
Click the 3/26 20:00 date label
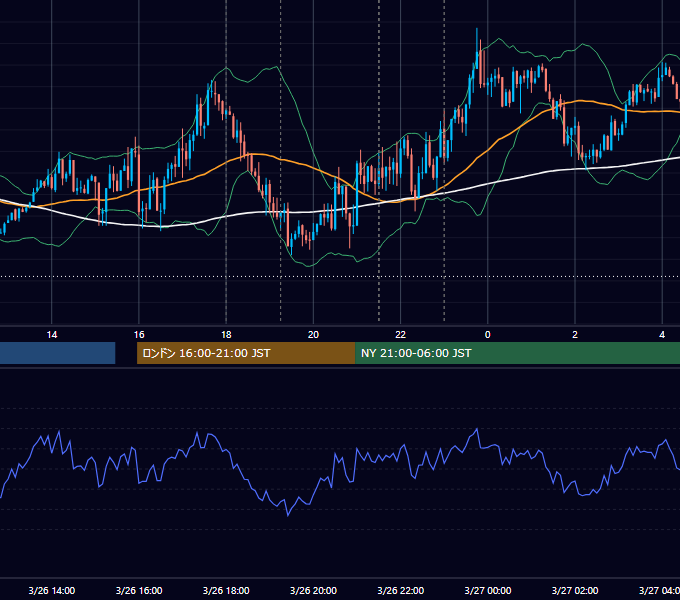(313, 590)
